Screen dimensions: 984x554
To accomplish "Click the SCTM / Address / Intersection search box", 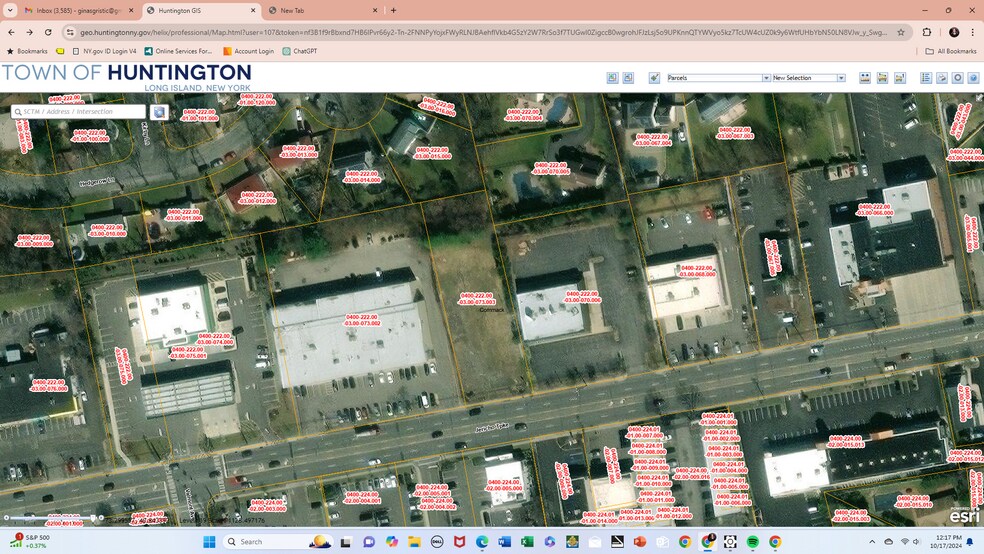I will pyautogui.click(x=82, y=112).
